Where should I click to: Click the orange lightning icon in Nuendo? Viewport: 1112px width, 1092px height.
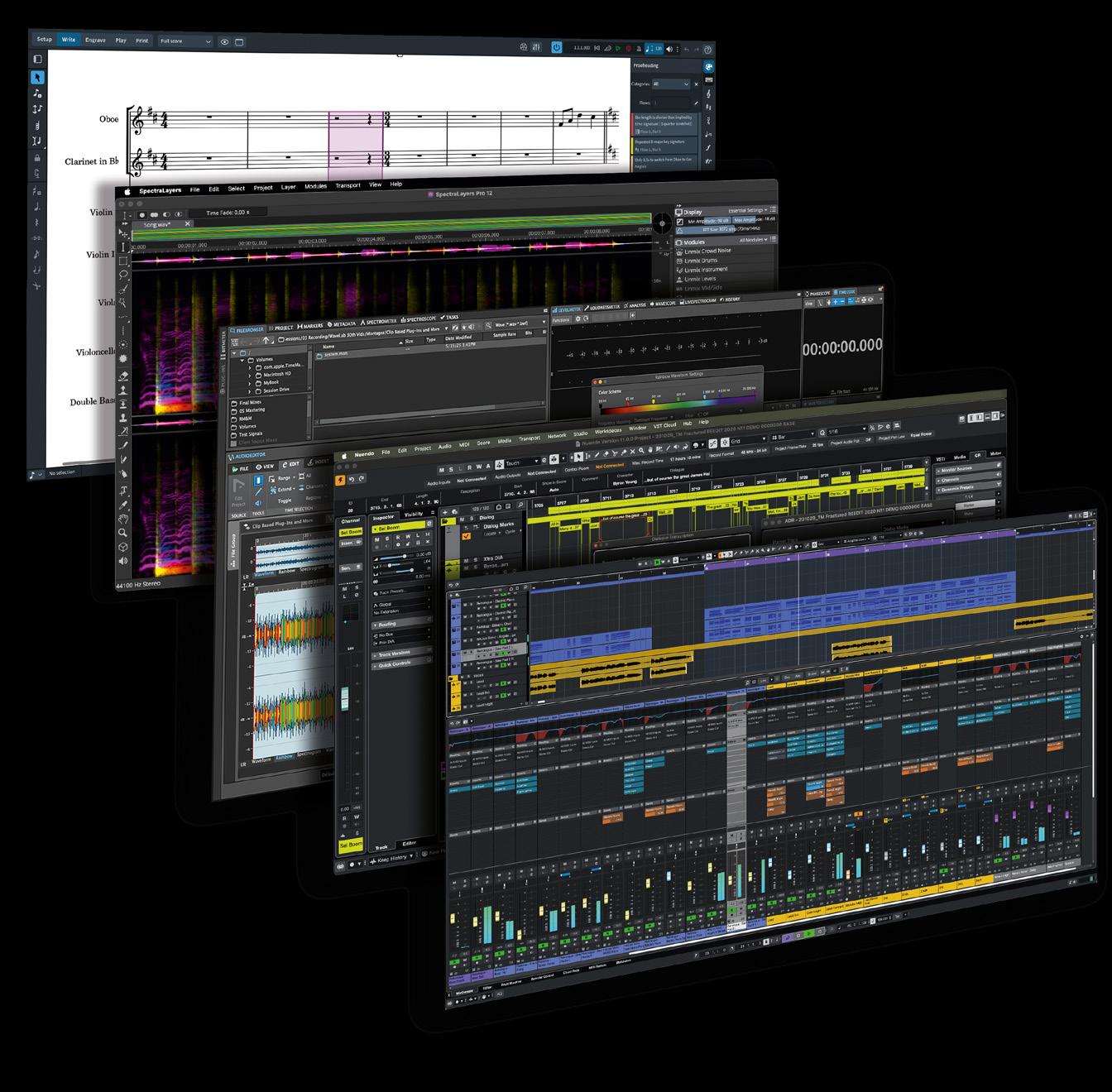[x=340, y=479]
